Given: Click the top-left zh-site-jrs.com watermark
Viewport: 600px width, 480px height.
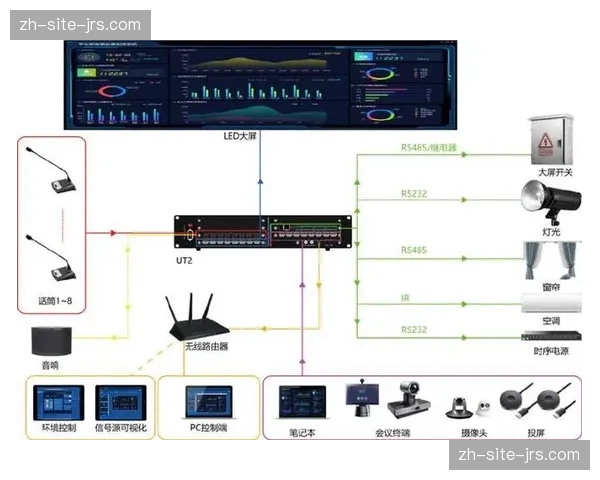Looking at the screenshot, I should click(x=80, y=24).
